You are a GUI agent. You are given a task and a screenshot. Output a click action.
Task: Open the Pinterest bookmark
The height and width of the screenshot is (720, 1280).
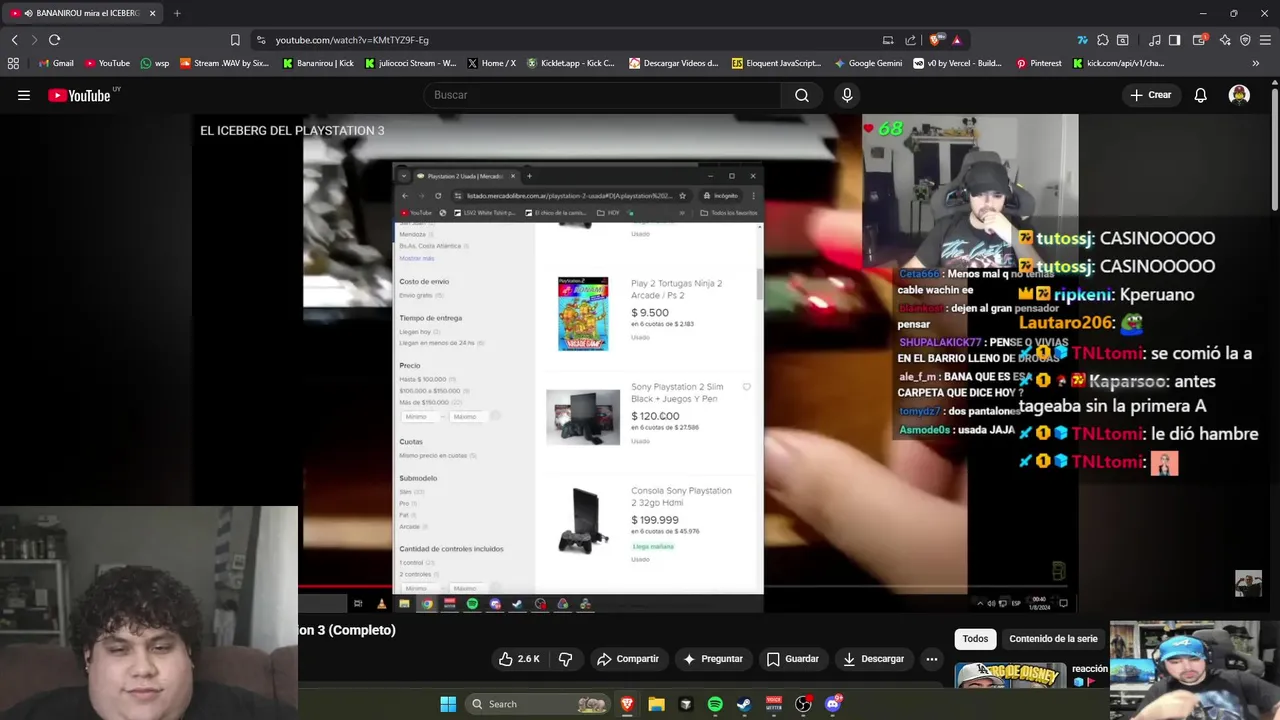point(1039,63)
